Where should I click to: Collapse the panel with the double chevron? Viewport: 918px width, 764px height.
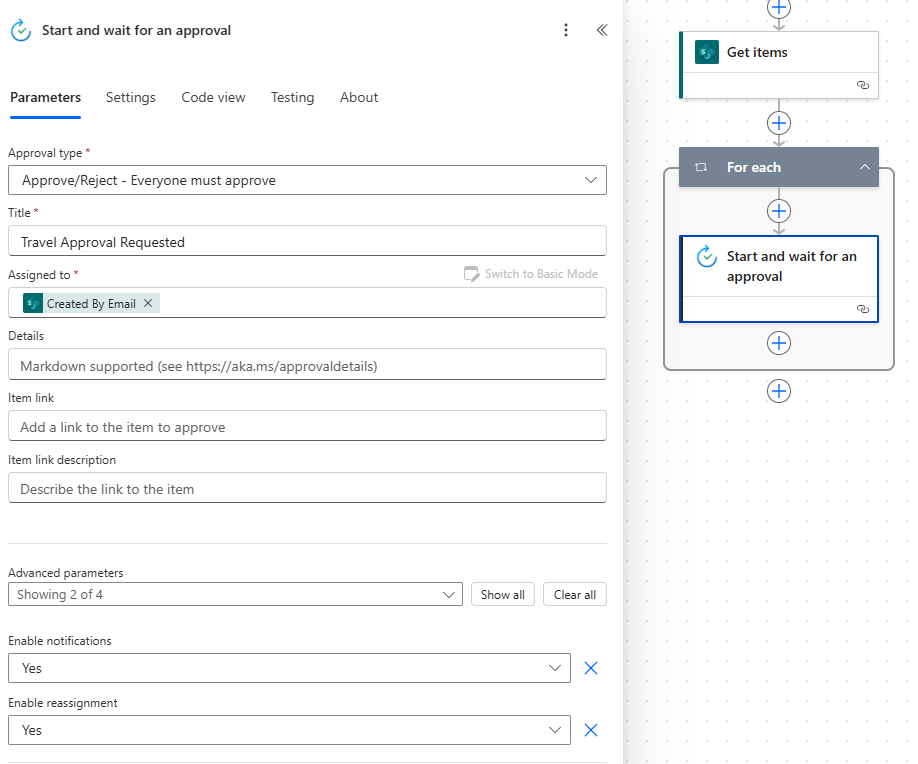click(x=602, y=30)
